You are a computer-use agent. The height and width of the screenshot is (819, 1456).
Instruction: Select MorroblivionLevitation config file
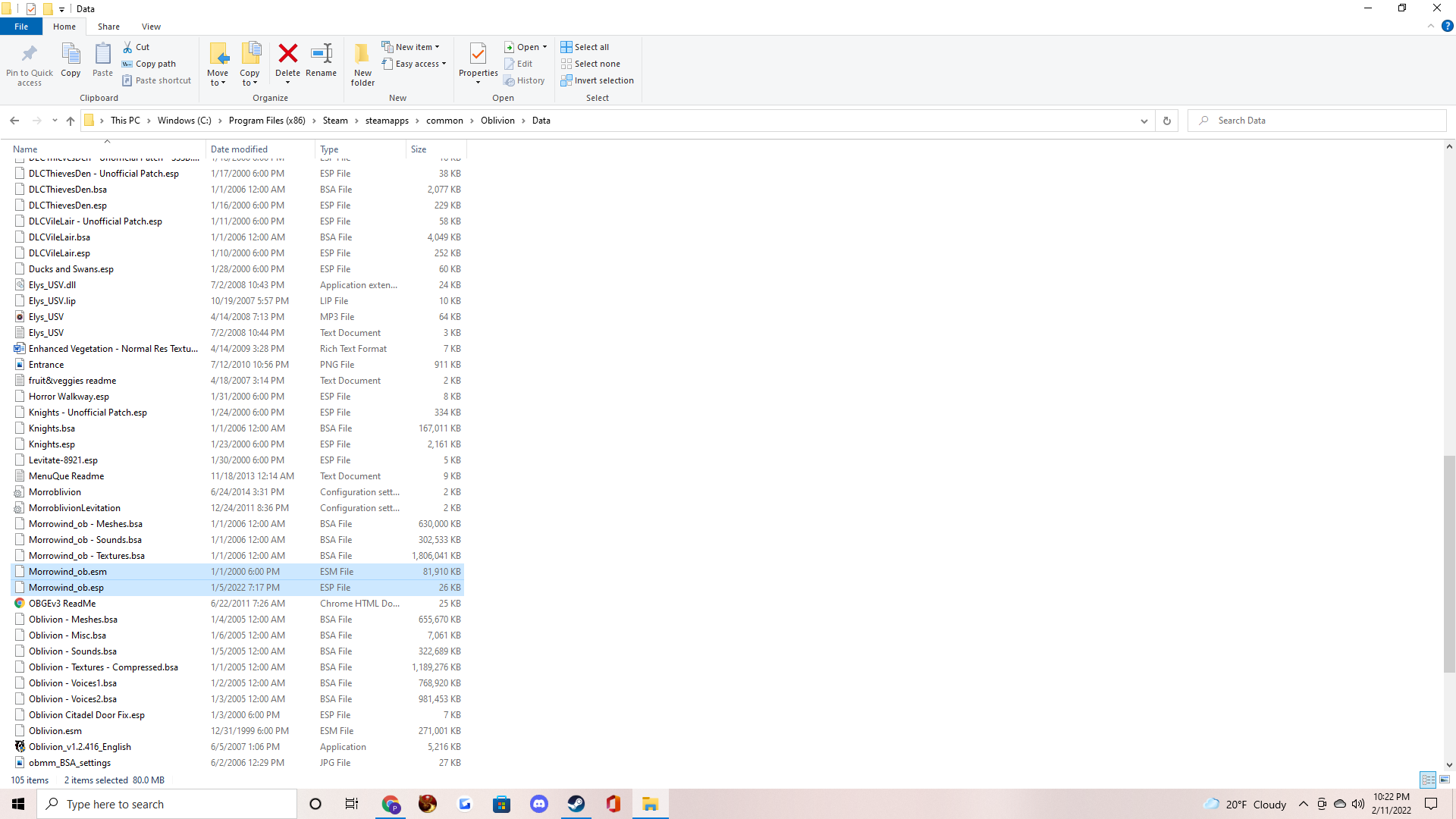coord(237,508)
